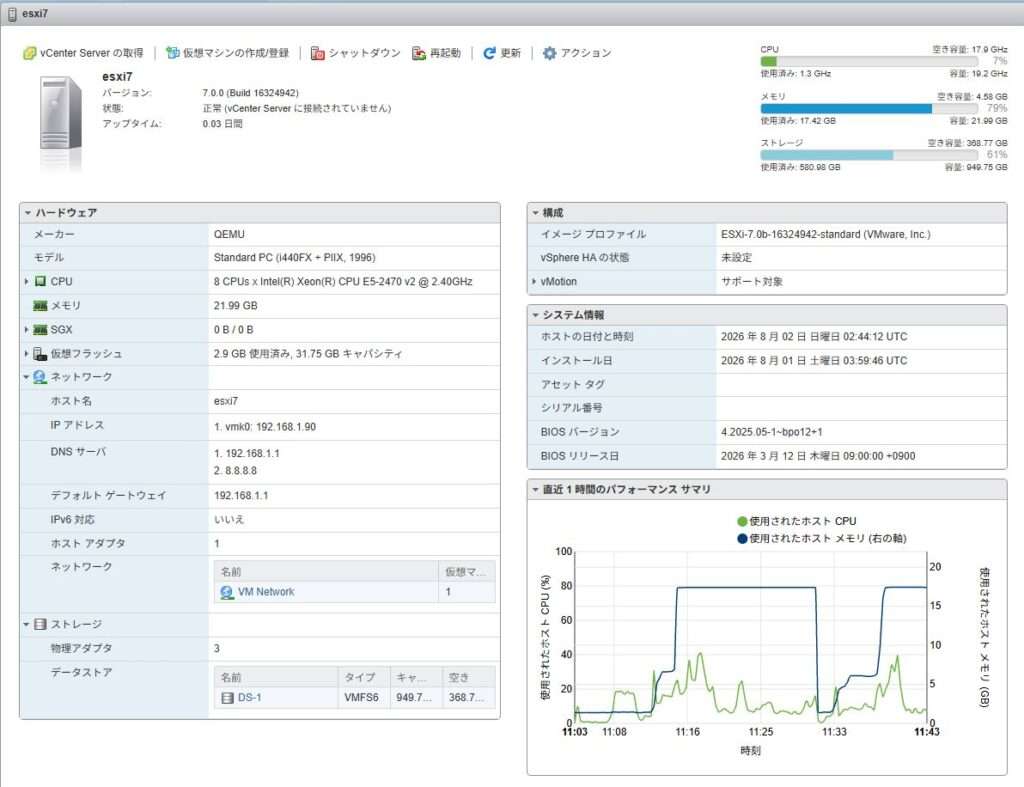Expand the 仮想フラッシュ row
The height and width of the screenshot is (787, 1024).
pyautogui.click(x=27, y=354)
